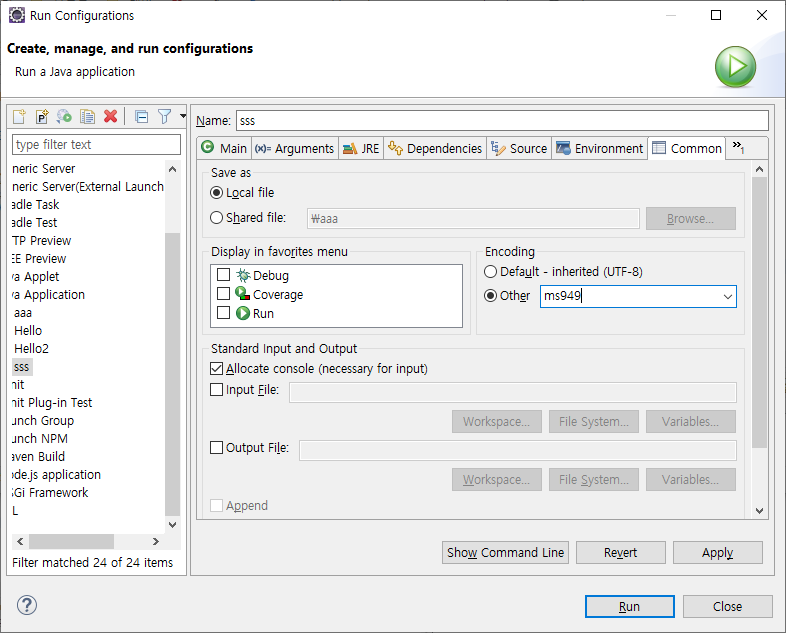Switch to the Main tab
The image size is (786, 633).
224,148
